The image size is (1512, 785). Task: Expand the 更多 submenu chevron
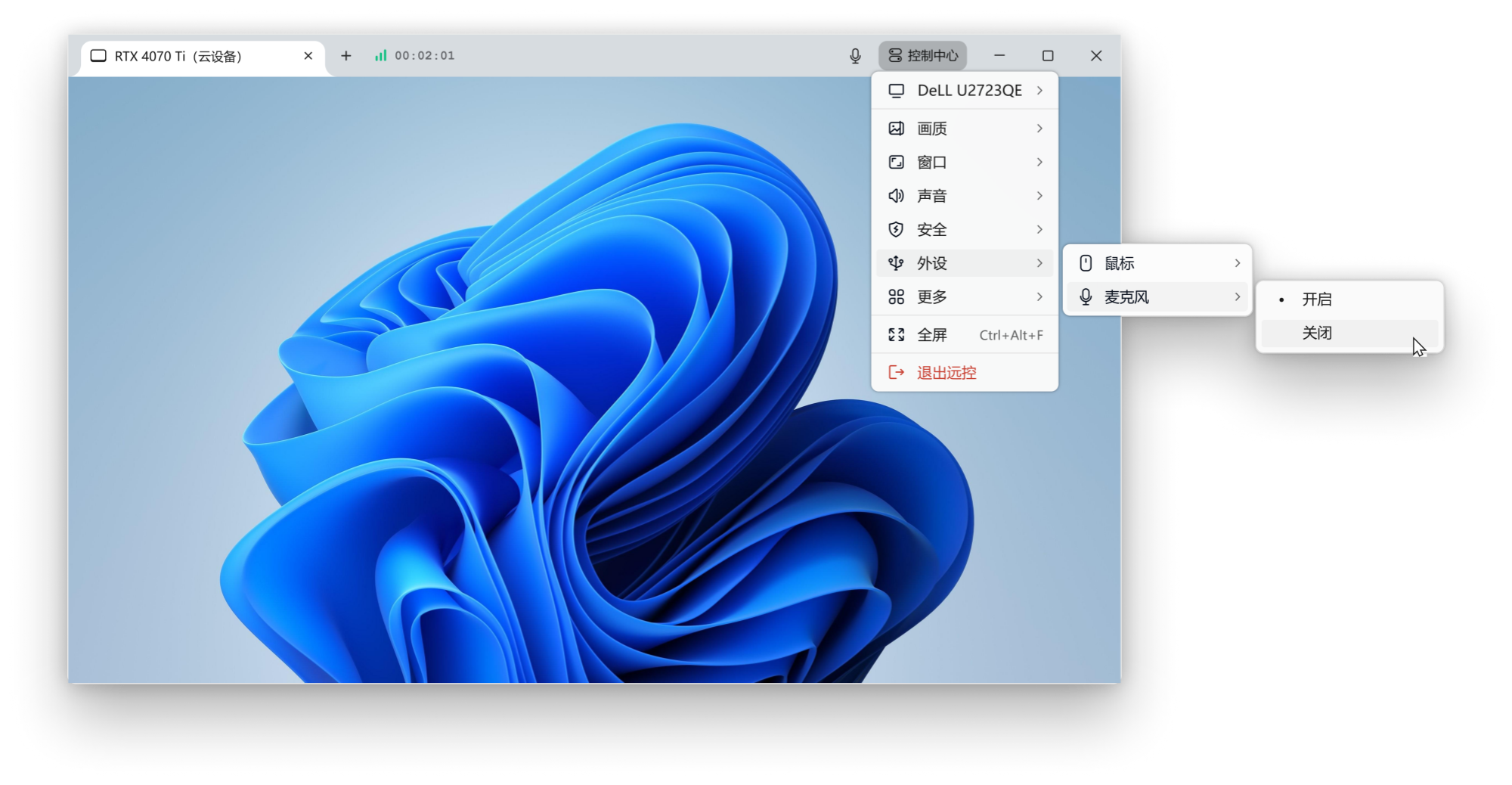tap(1040, 297)
